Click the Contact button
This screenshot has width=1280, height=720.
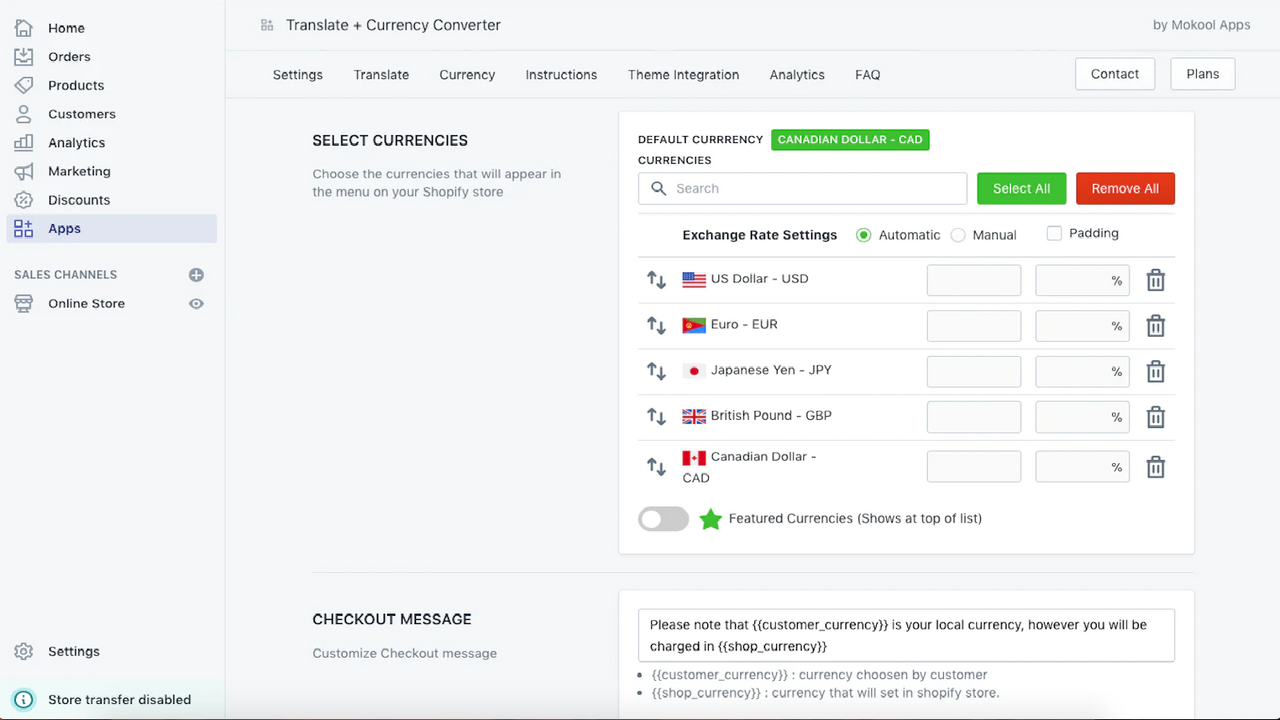pyautogui.click(x=1115, y=74)
